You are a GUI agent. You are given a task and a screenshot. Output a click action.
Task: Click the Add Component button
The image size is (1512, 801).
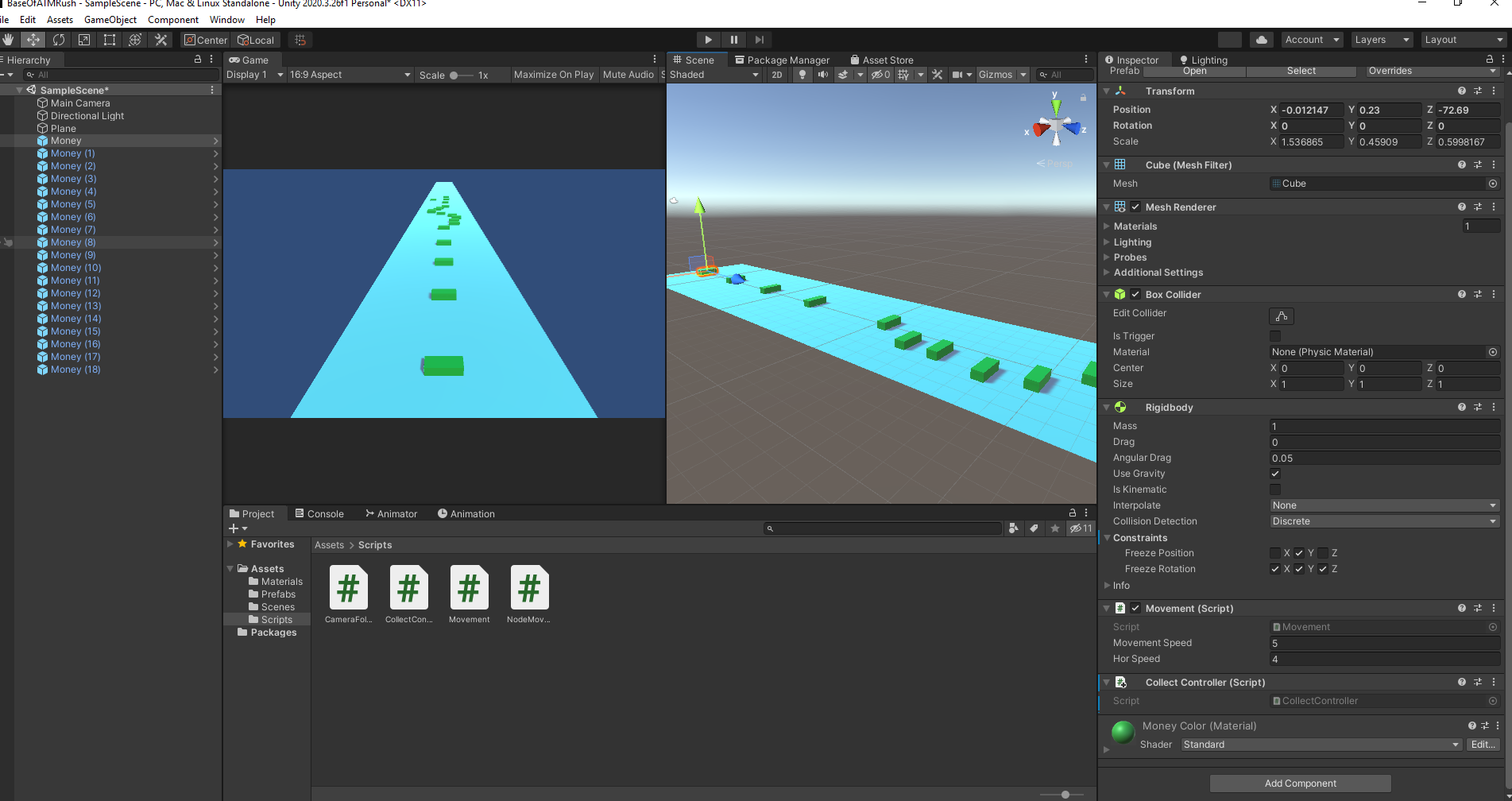pos(1300,783)
